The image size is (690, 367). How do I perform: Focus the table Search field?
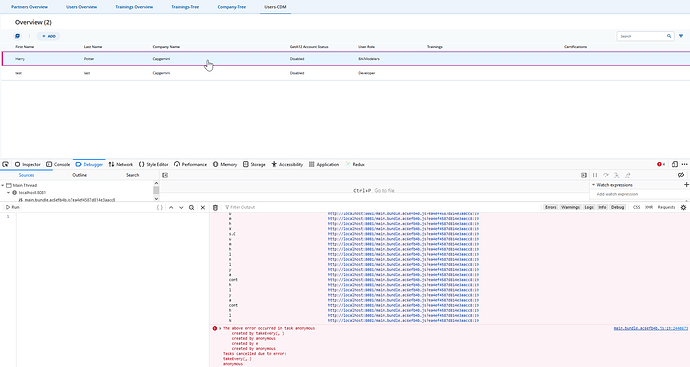point(641,36)
